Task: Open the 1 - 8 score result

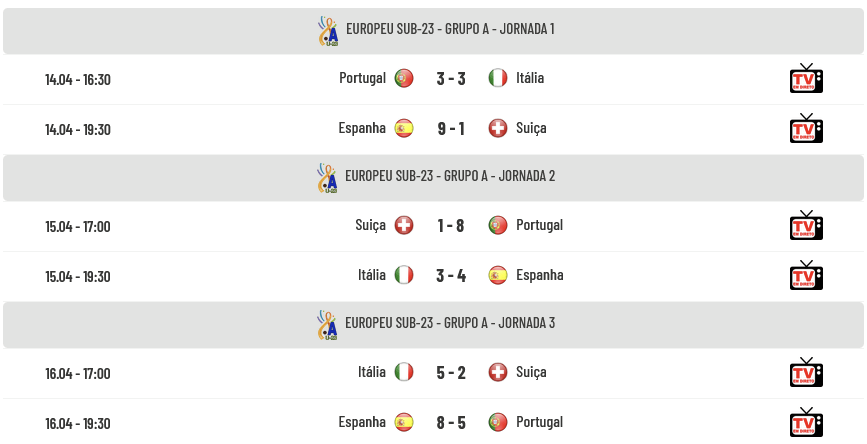Action: (x=451, y=226)
